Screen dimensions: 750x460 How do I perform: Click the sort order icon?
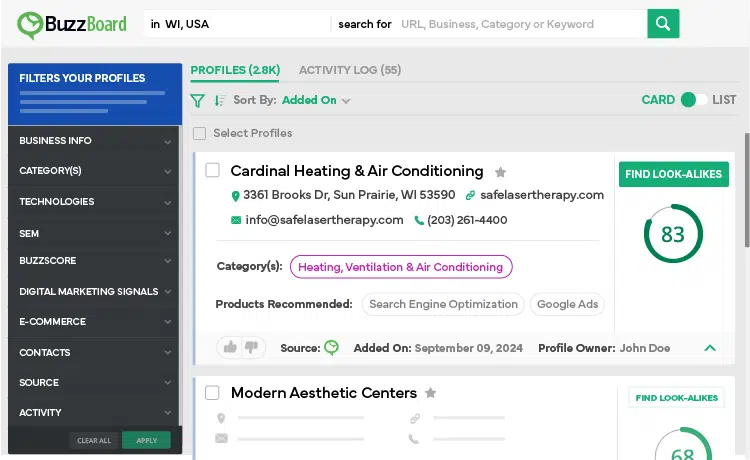pyautogui.click(x=220, y=100)
